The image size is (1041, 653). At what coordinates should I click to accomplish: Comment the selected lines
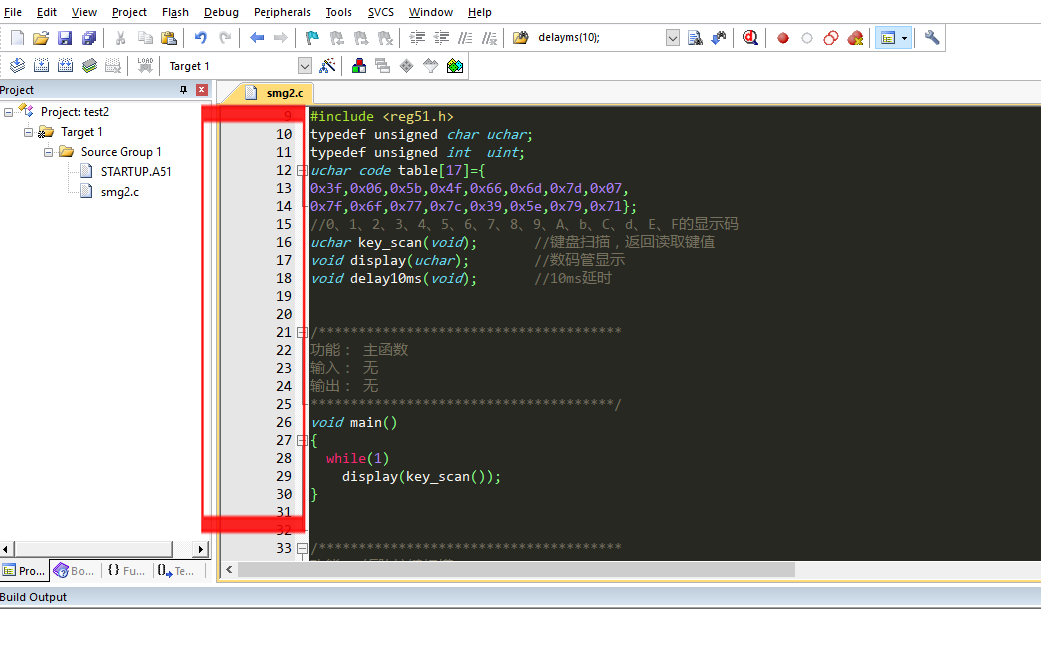465,38
